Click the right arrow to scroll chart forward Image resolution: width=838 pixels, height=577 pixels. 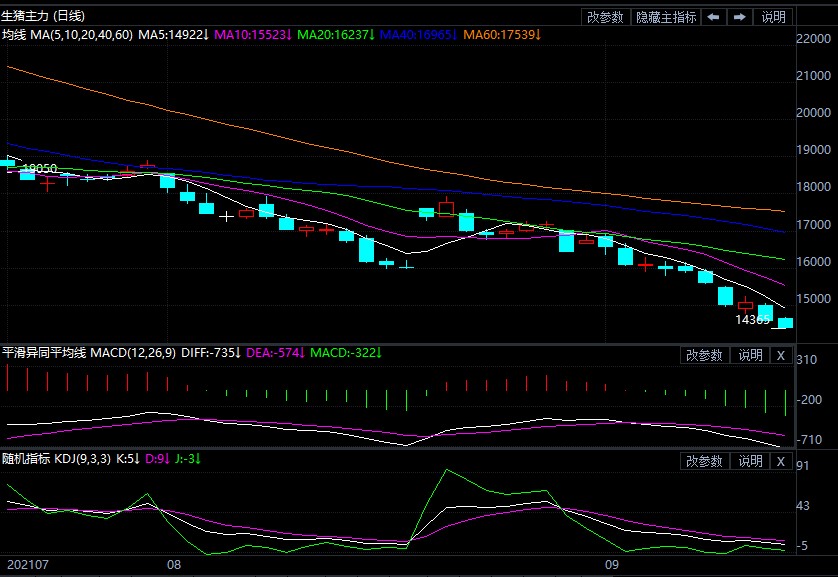tap(739, 17)
